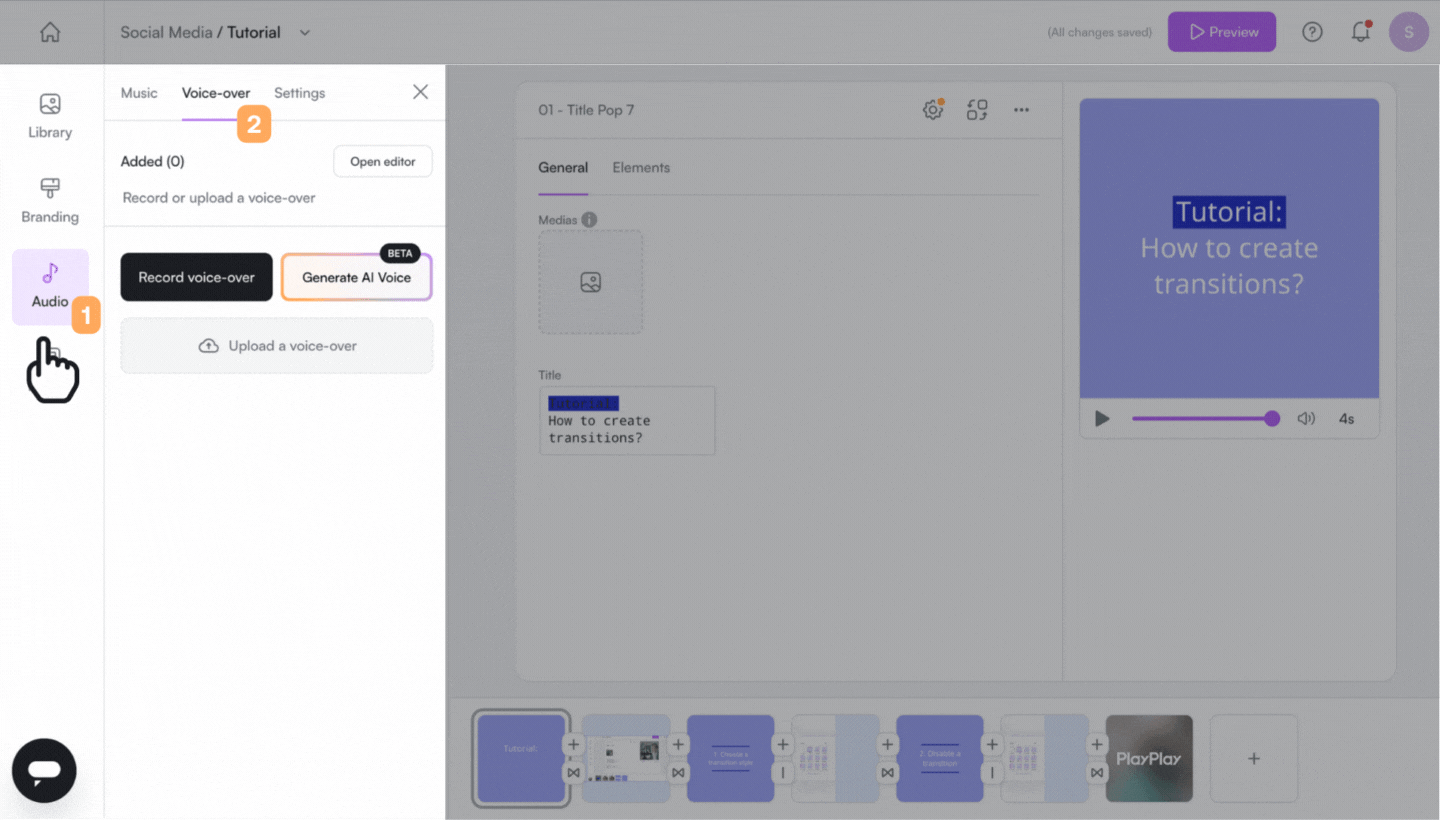Toggle transition after the first Tutorial screen
This screenshot has height=820, width=1440.
coord(574,773)
